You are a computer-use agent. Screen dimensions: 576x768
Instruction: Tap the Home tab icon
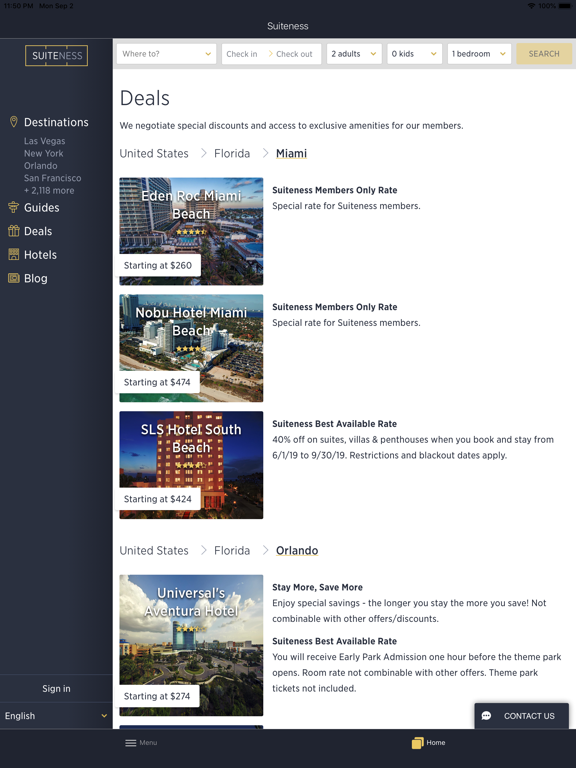pyautogui.click(x=417, y=743)
